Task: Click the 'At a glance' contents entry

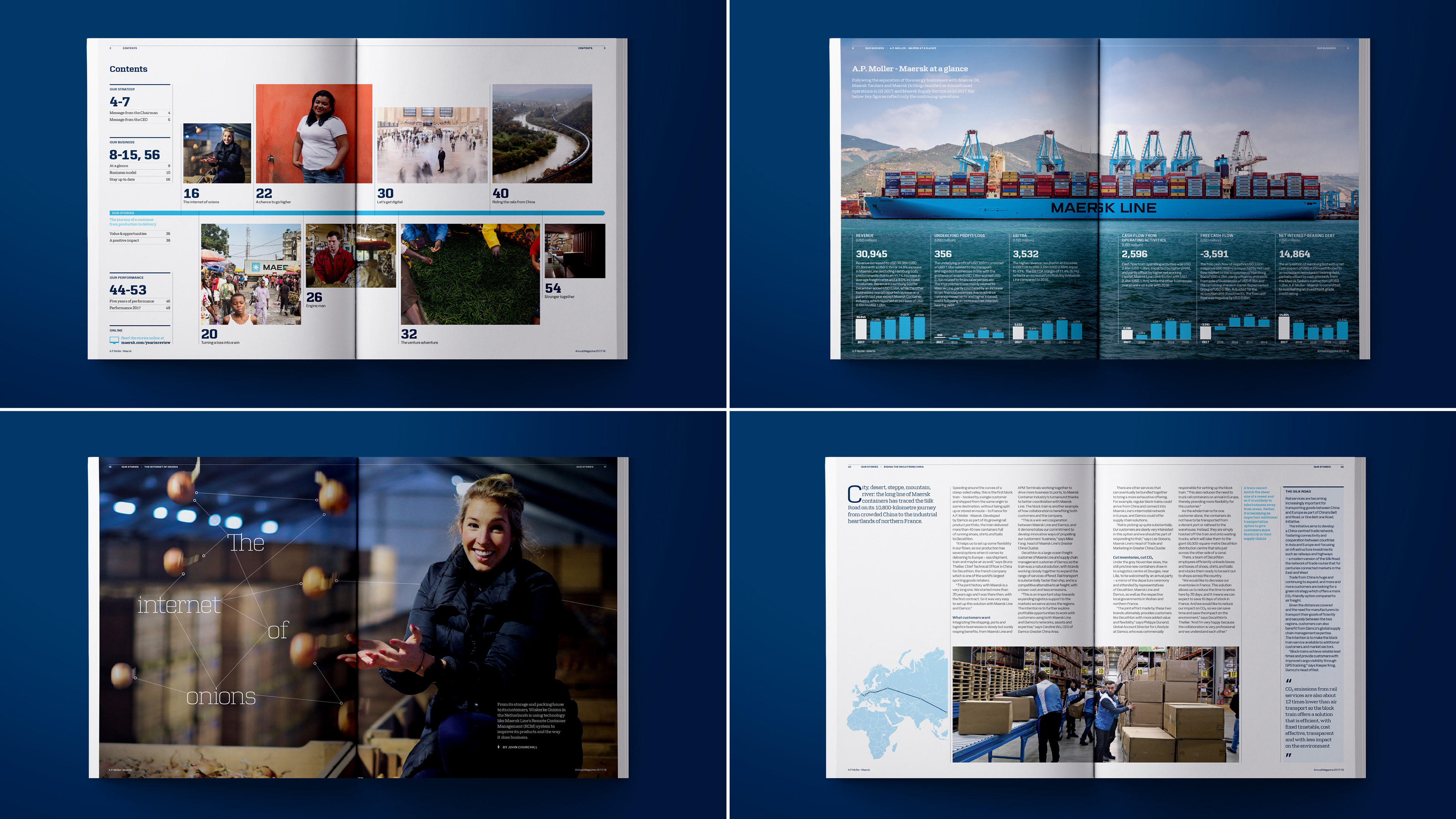Action: click(x=140, y=166)
